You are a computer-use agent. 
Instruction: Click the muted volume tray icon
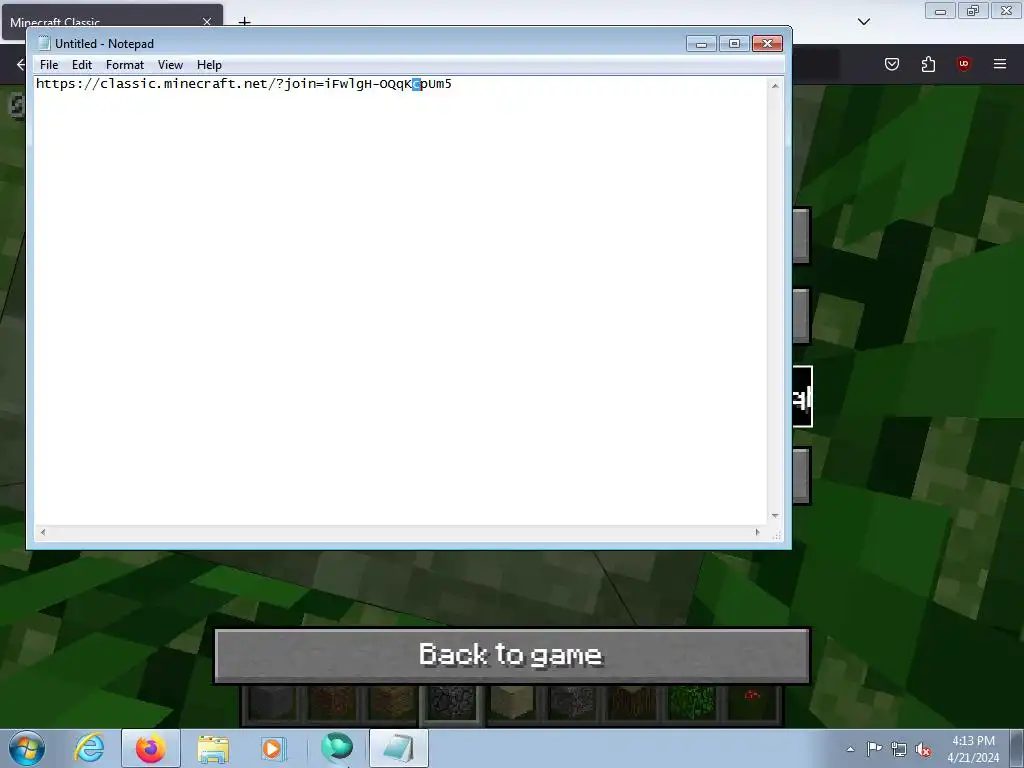[923, 749]
